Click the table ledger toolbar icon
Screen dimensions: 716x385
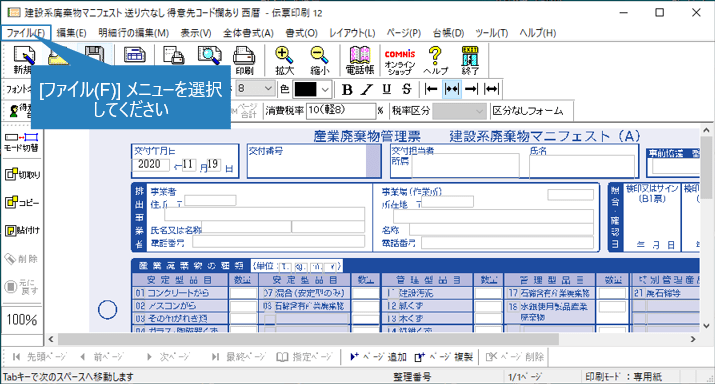pos(134,56)
